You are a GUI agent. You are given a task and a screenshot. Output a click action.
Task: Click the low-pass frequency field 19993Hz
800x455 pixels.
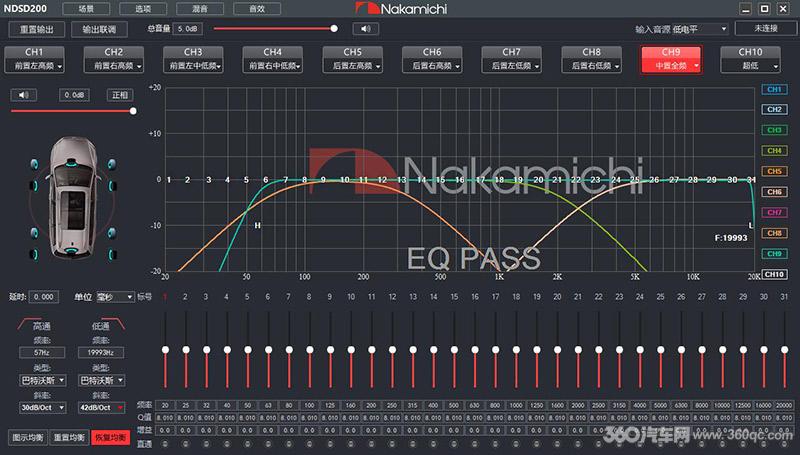tap(101, 352)
